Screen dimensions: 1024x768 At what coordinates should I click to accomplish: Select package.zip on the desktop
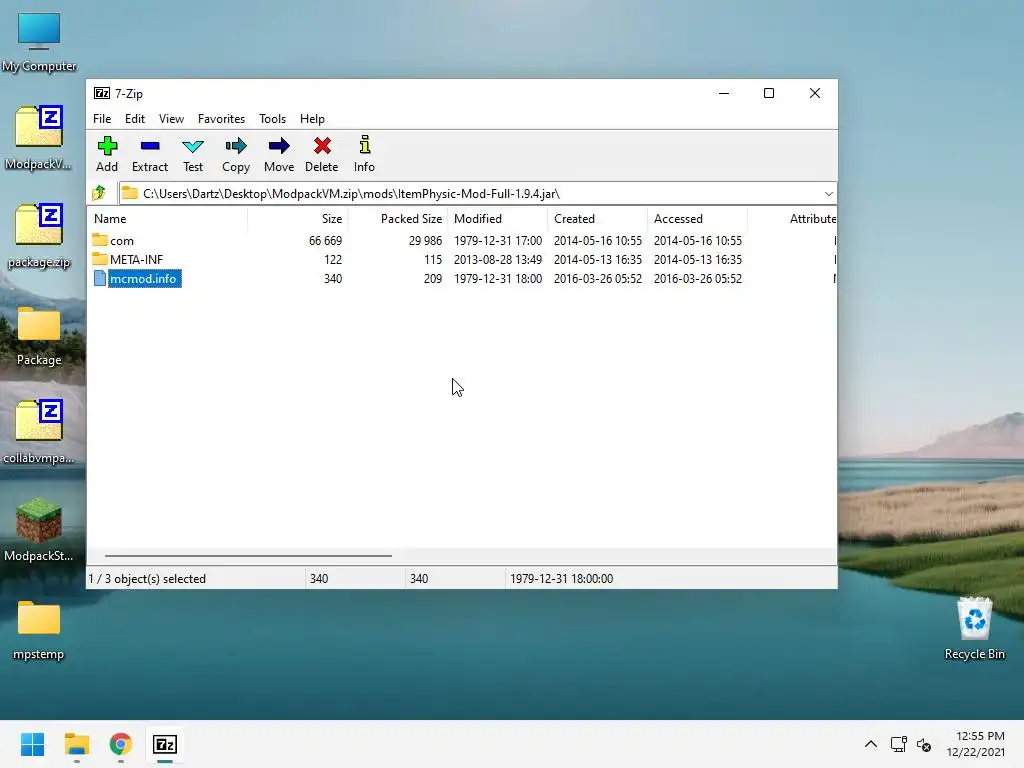point(39,236)
